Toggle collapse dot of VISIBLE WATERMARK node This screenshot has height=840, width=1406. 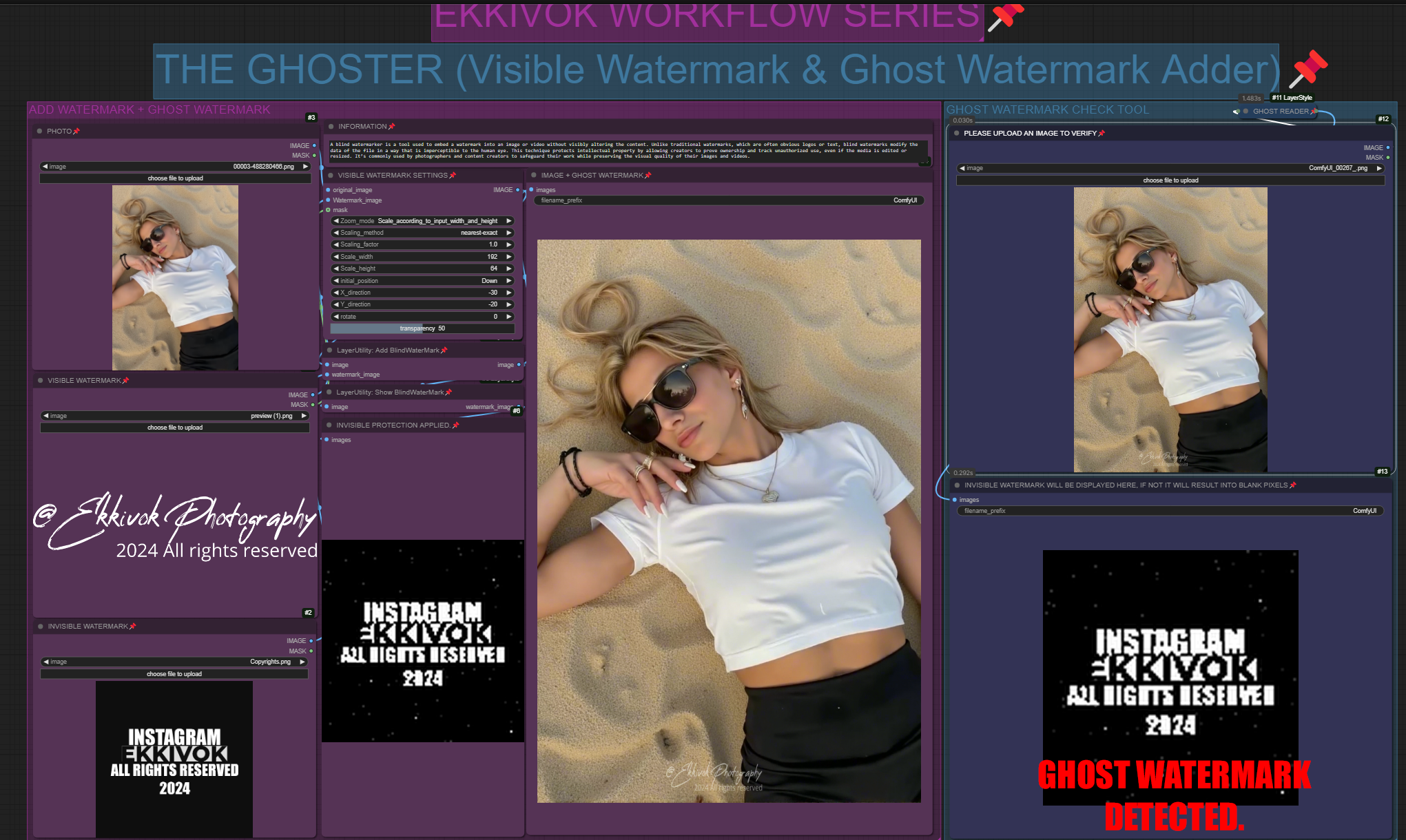(40, 381)
